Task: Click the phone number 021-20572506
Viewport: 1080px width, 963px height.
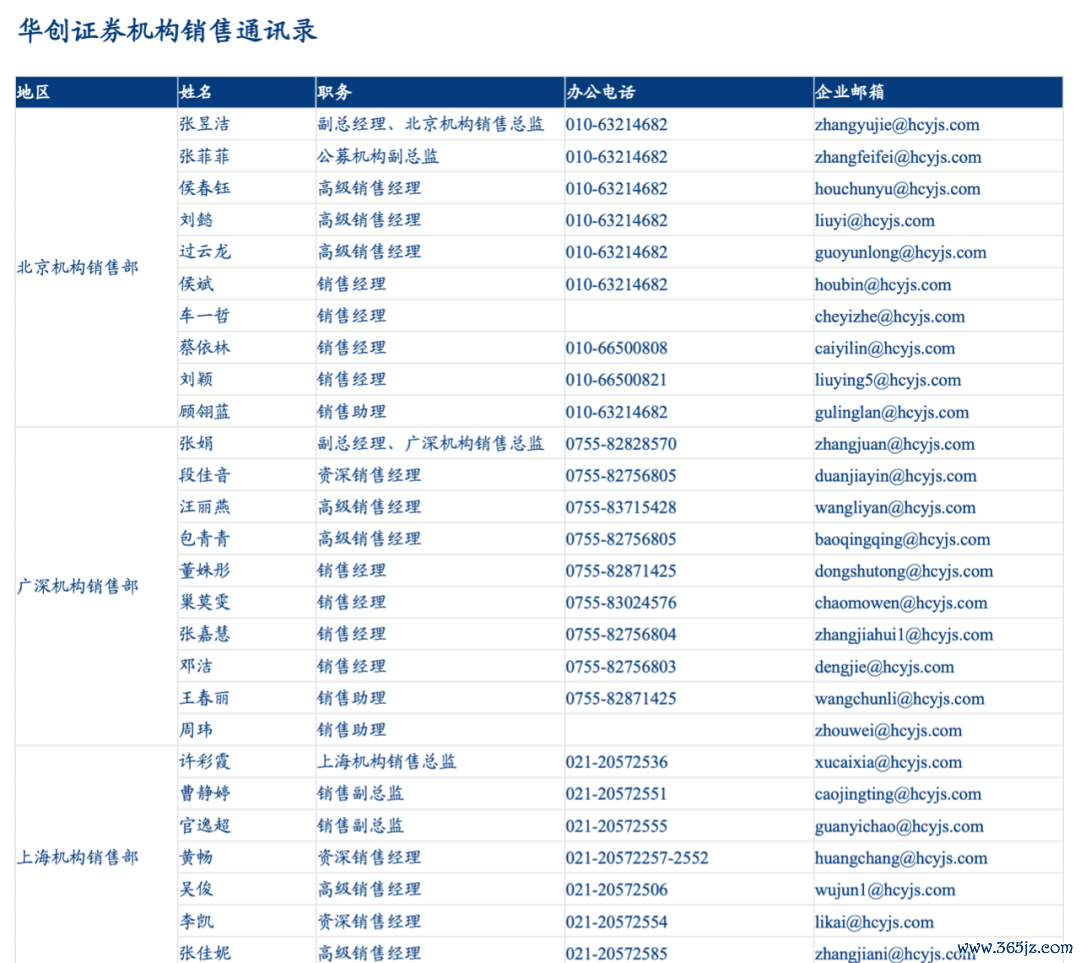Action: 616,889
